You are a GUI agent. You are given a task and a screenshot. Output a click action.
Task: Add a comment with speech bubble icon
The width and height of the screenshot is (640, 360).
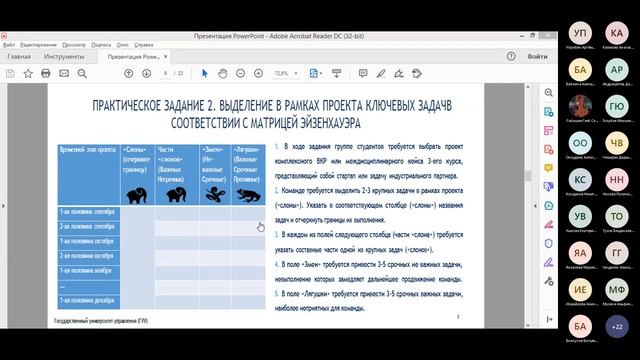[363, 73]
